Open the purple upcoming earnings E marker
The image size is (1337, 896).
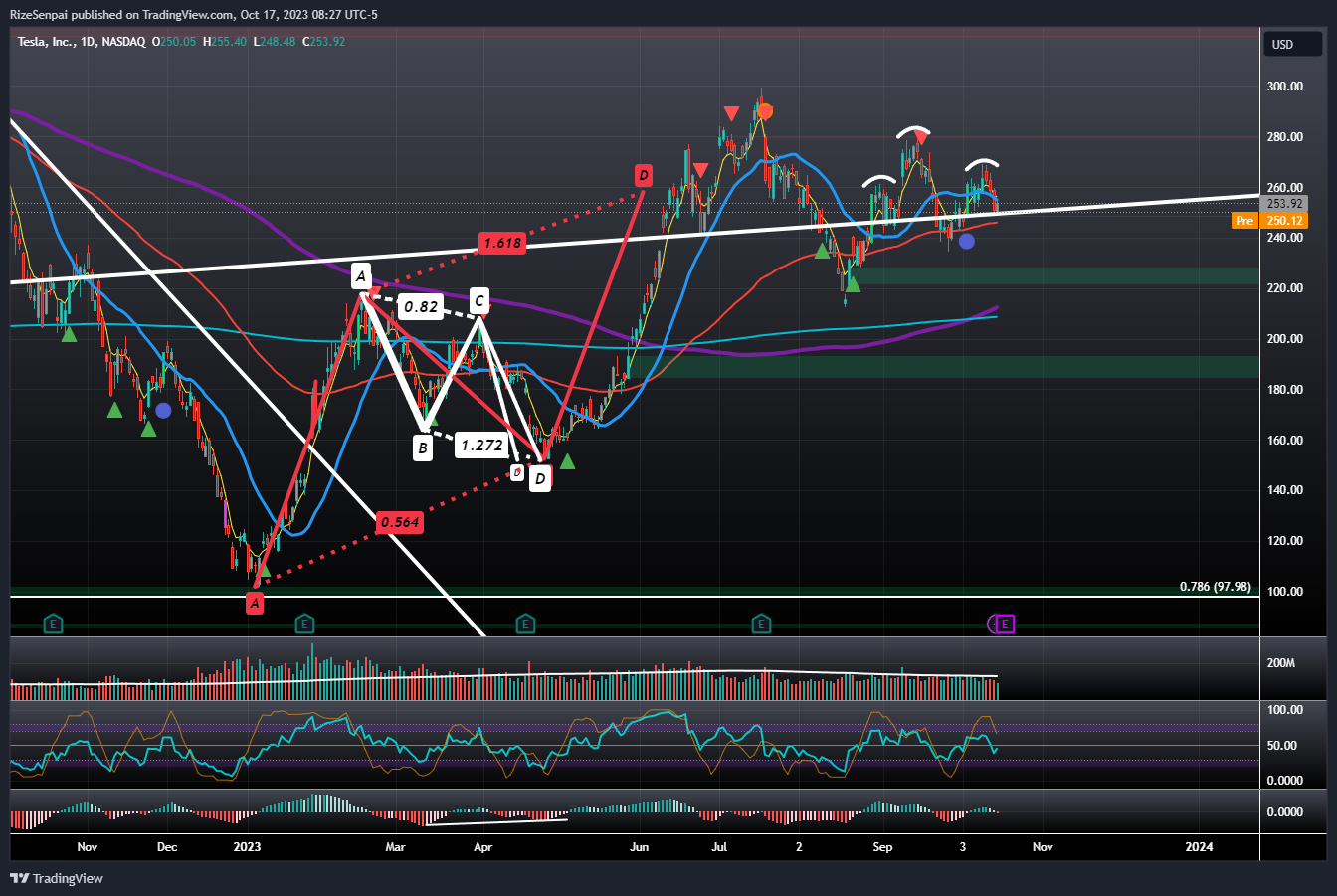click(x=1006, y=625)
